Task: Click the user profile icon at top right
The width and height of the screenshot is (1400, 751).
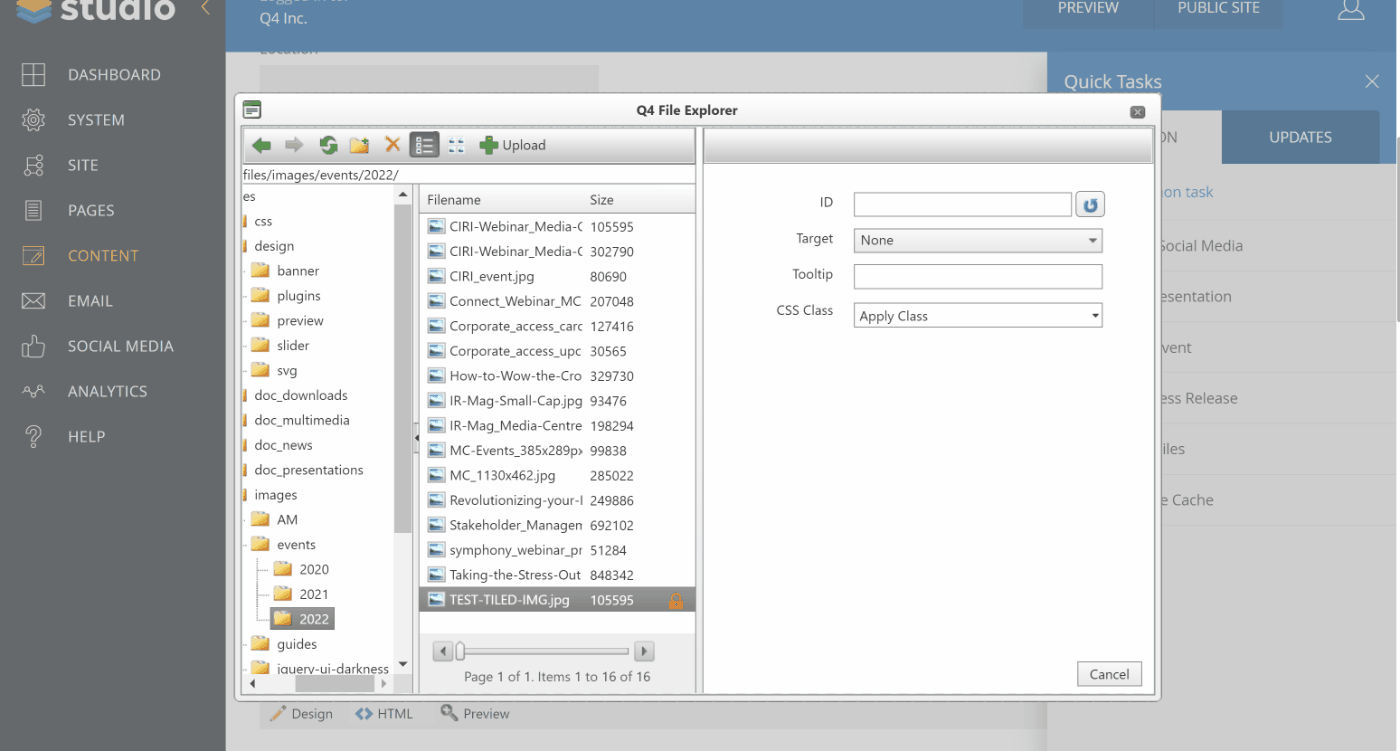Action: (x=1350, y=9)
